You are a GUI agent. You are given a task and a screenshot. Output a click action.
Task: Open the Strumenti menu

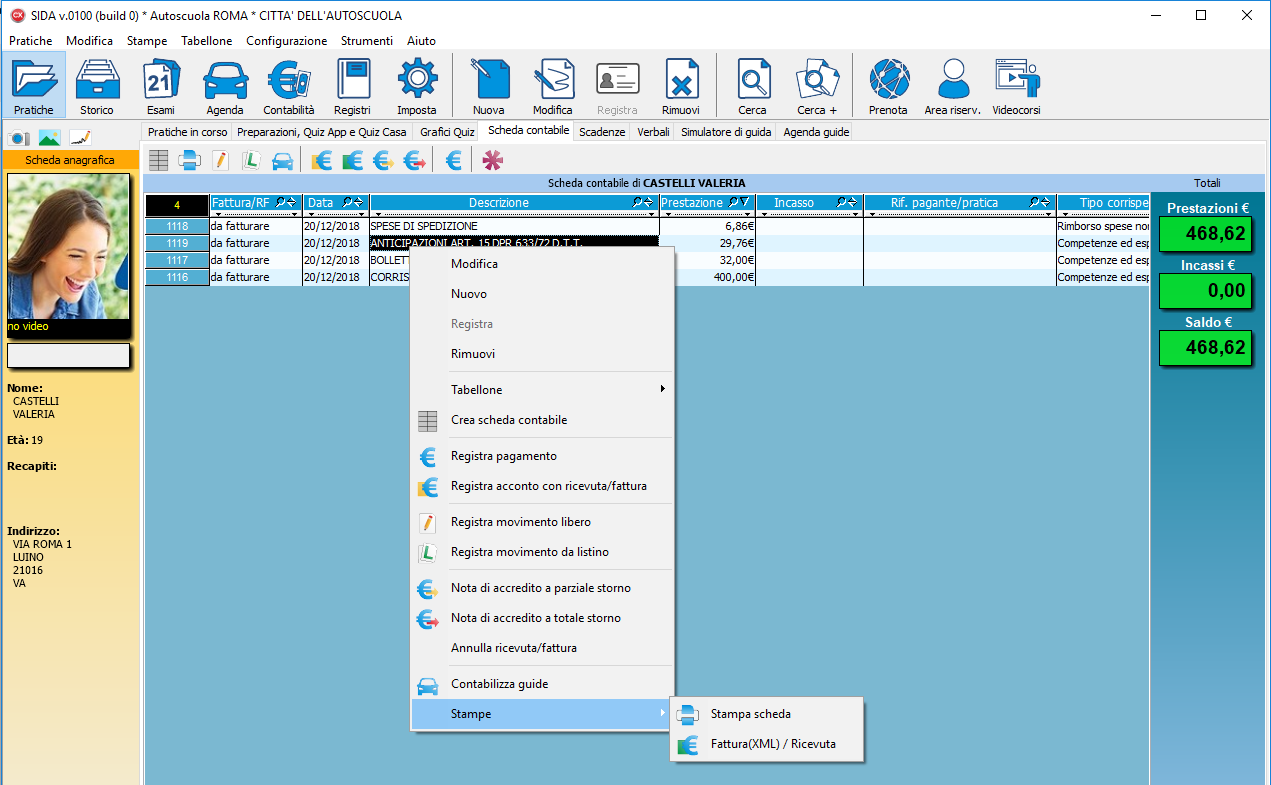coord(366,41)
